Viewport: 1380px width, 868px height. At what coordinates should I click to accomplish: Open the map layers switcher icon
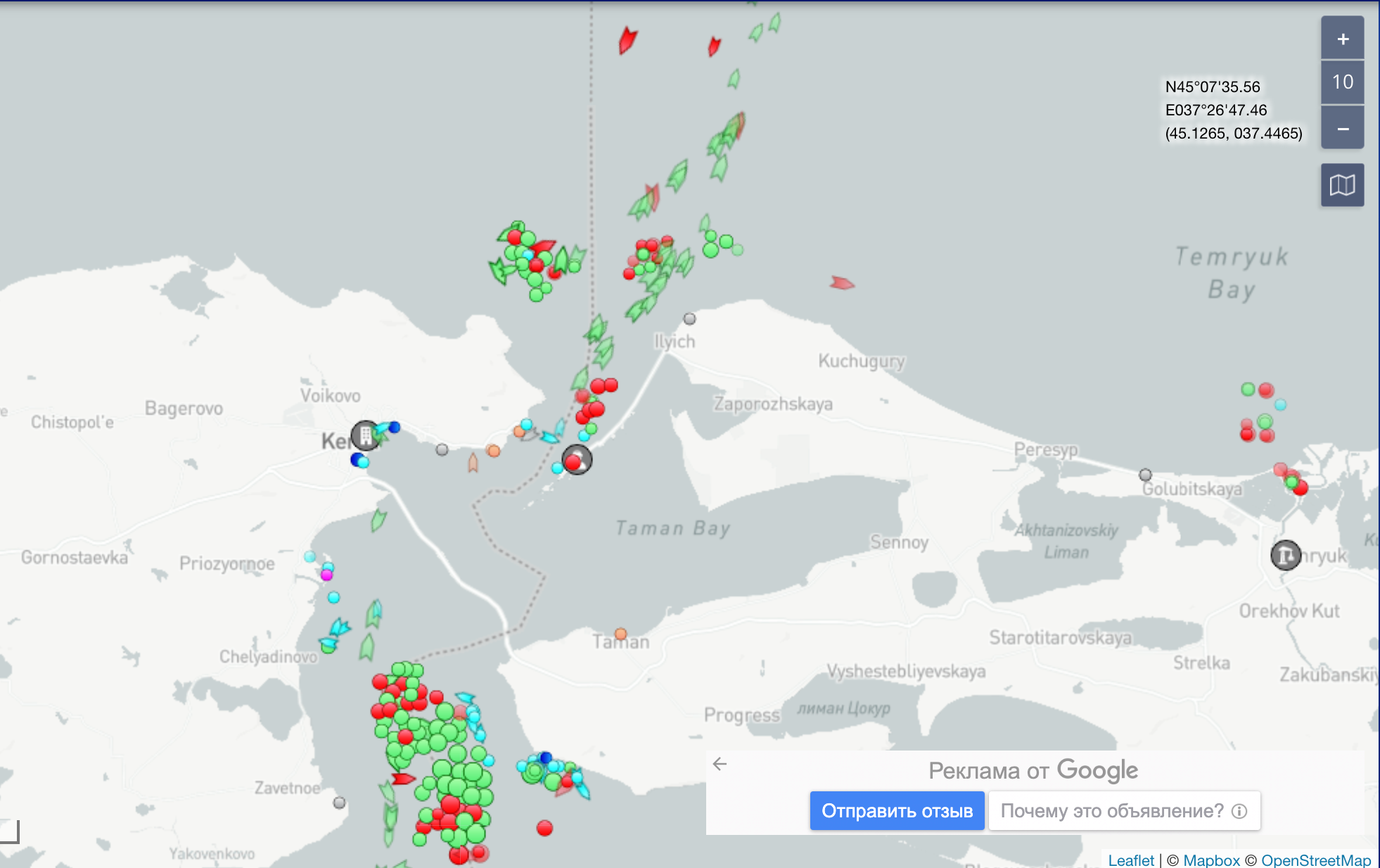coord(1342,185)
